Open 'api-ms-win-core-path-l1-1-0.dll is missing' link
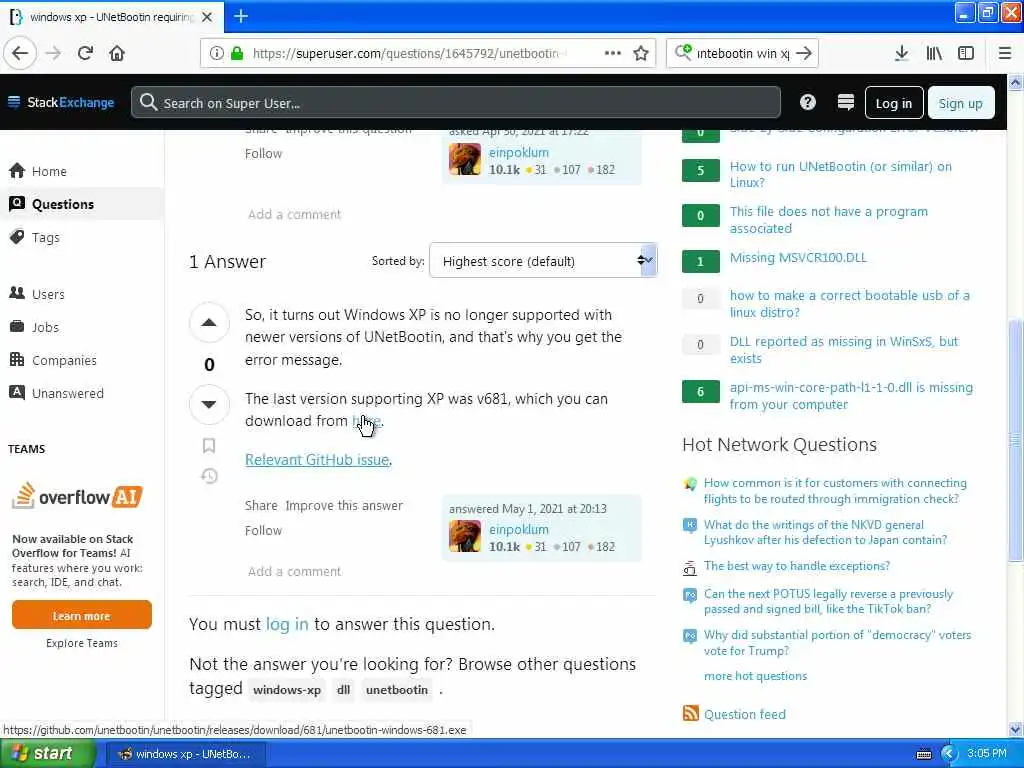The image size is (1024, 768). coord(851,396)
